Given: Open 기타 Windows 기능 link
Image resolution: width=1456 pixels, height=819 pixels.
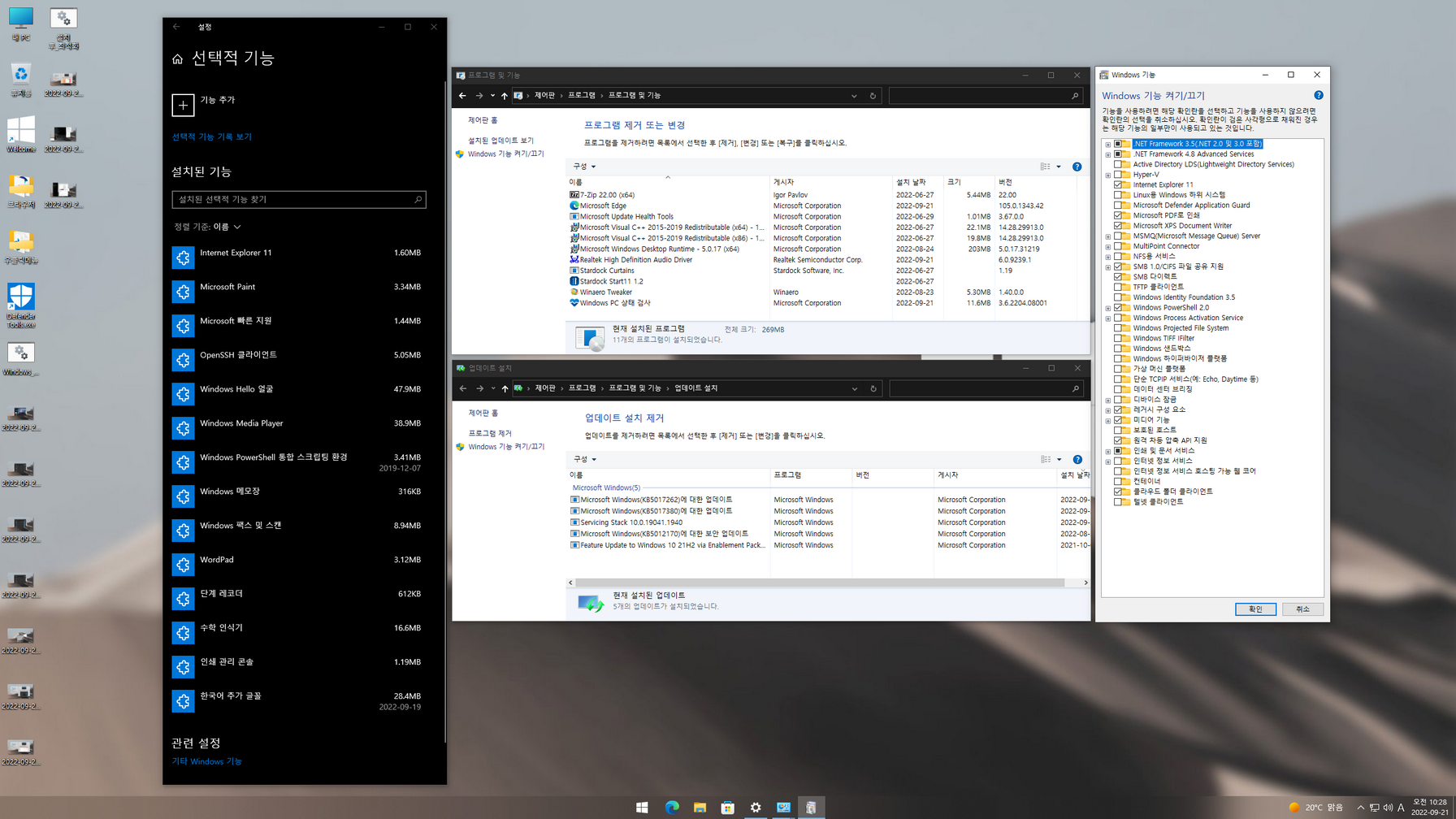Looking at the screenshot, I should click(206, 761).
